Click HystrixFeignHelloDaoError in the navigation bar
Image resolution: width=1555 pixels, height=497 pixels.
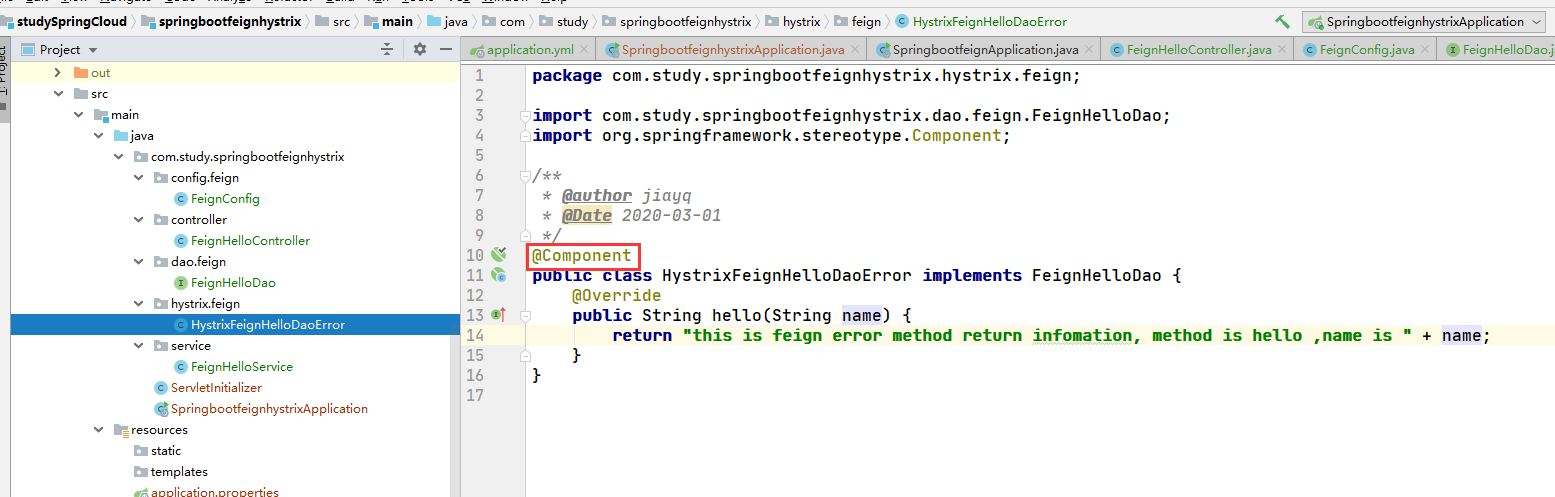(x=980, y=21)
